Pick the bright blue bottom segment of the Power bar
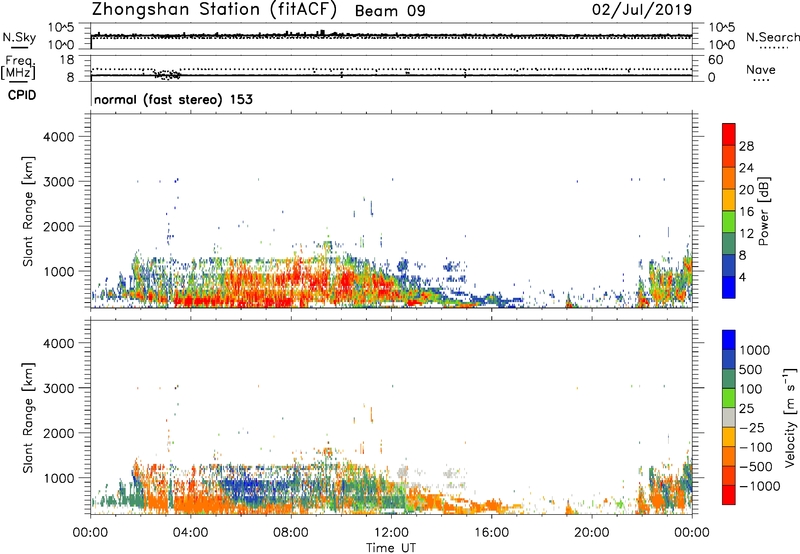 coord(729,287)
